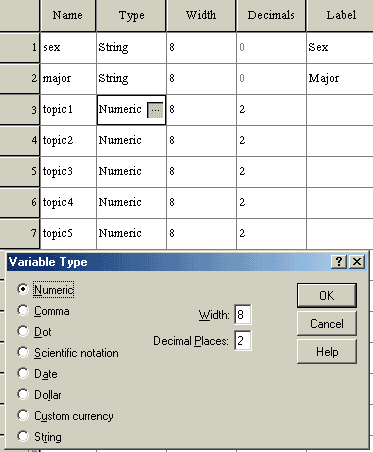Close the Variable Type dialog
Viewport: 373px width, 452px height.
357,262
